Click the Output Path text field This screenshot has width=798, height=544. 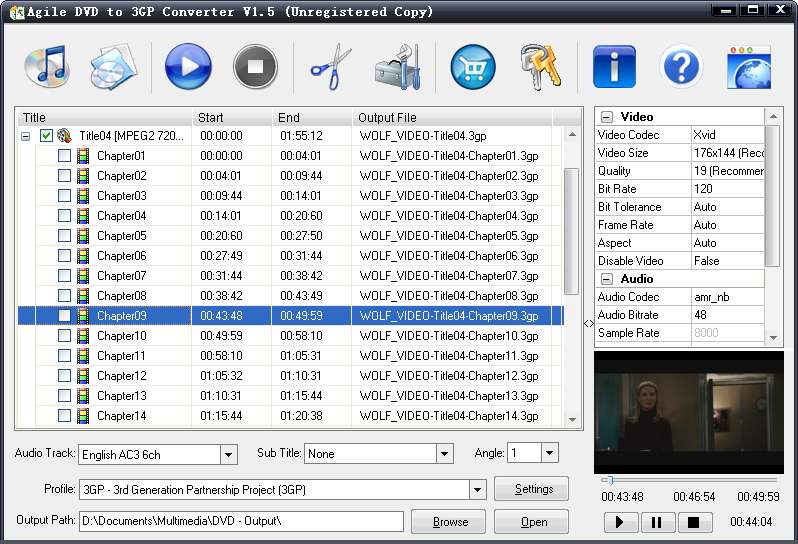click(241, 521)
